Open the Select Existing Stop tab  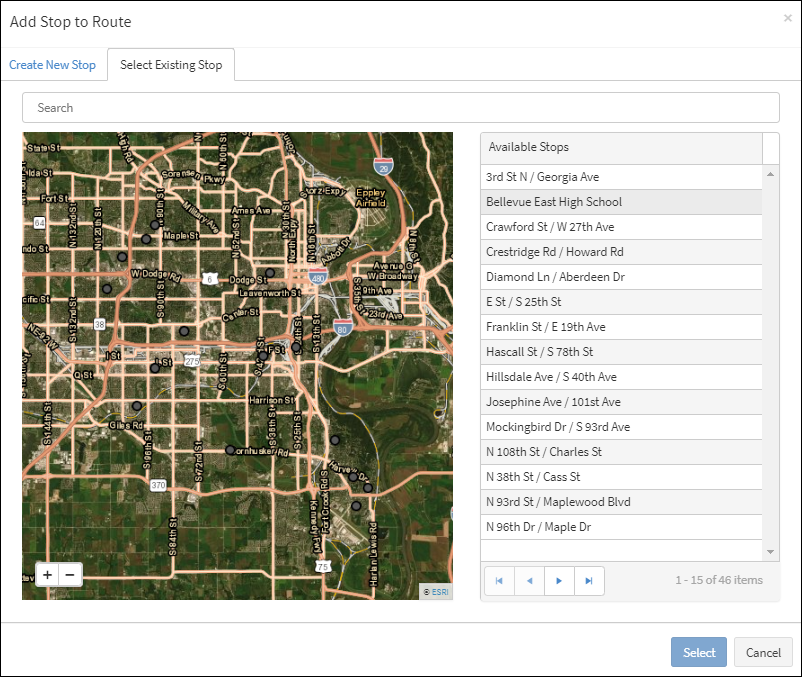pyautogui.click(x=170, y=64)
